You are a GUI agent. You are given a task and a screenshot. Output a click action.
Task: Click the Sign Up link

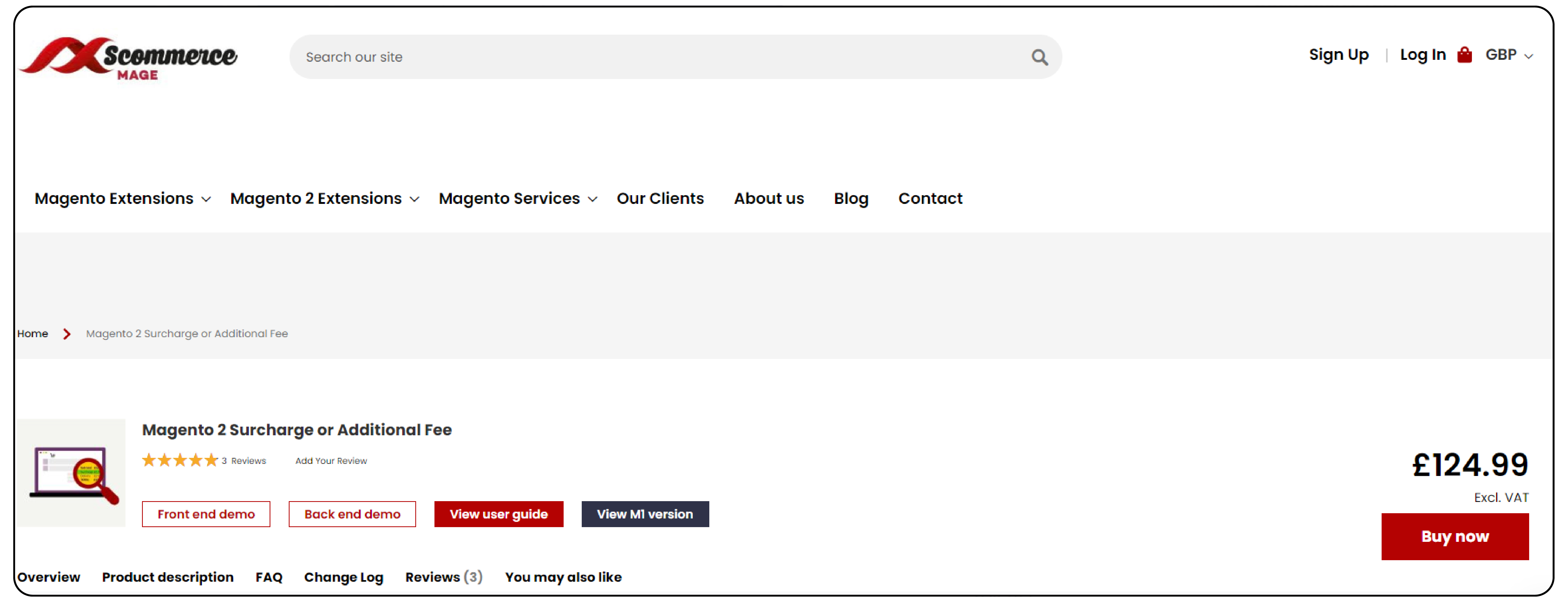pyautogui.click(x=1339, y=55)
